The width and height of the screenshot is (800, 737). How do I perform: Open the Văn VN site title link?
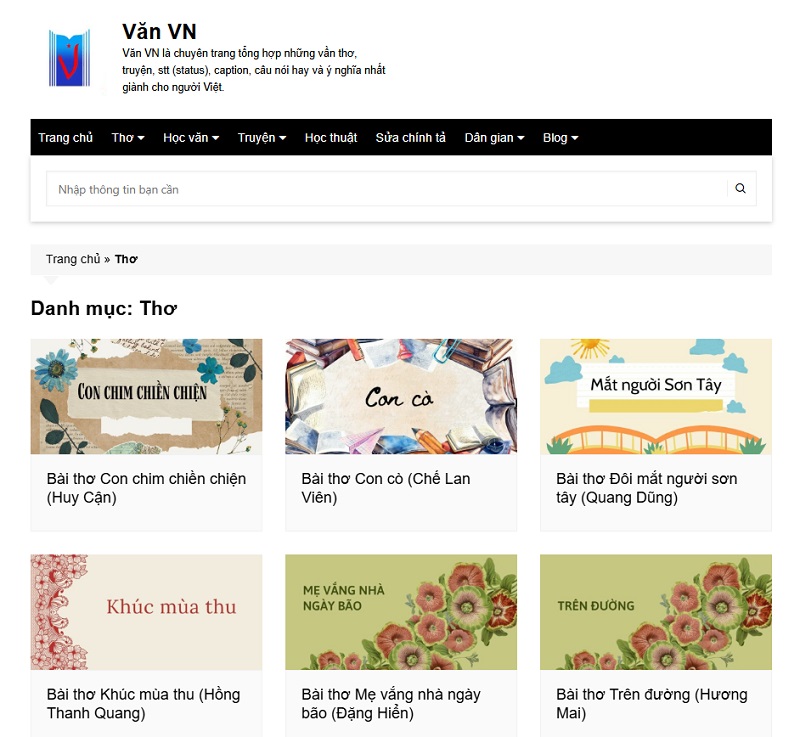159,31
